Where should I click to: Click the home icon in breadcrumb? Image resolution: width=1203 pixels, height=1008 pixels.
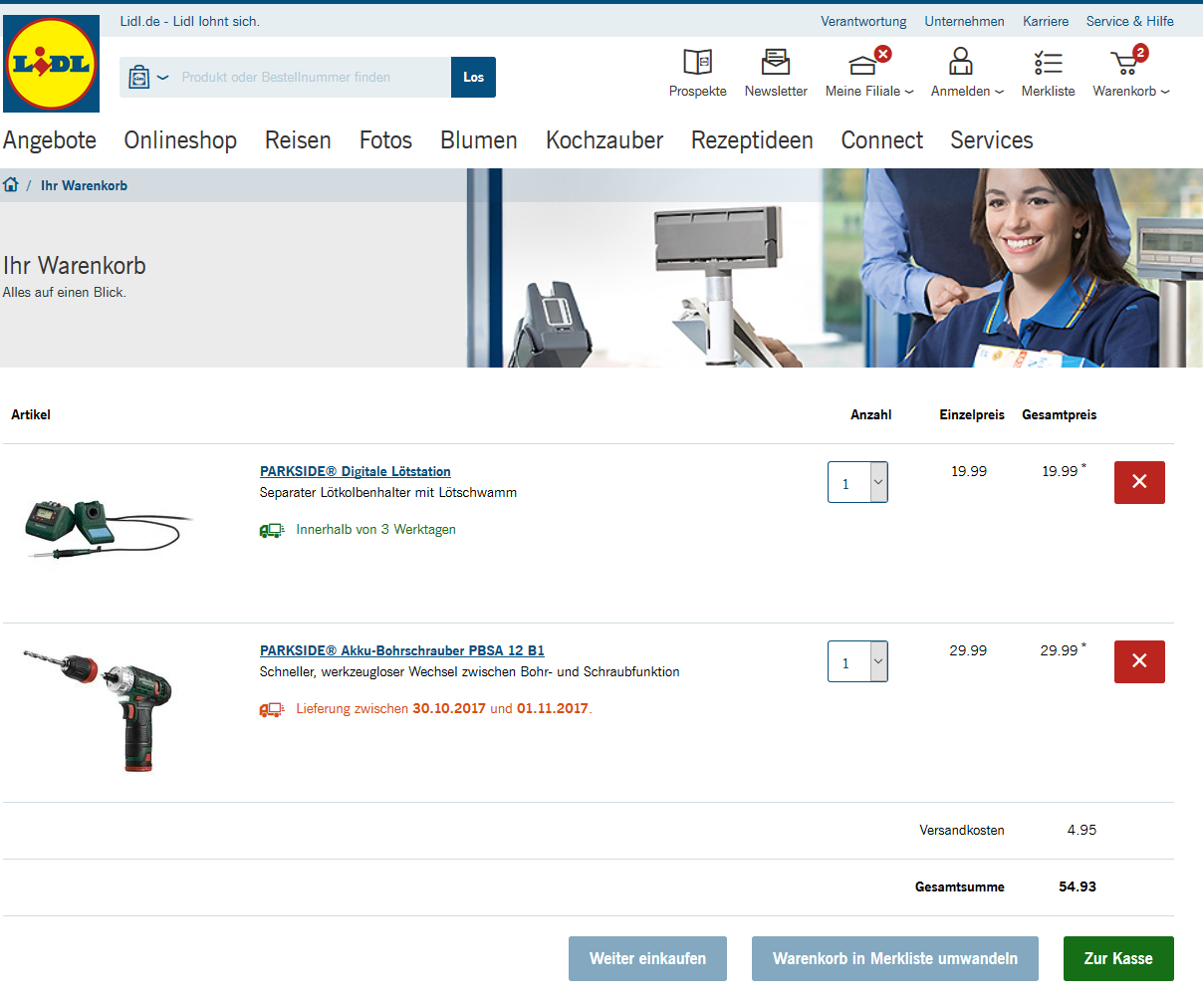tap(11, 185)
